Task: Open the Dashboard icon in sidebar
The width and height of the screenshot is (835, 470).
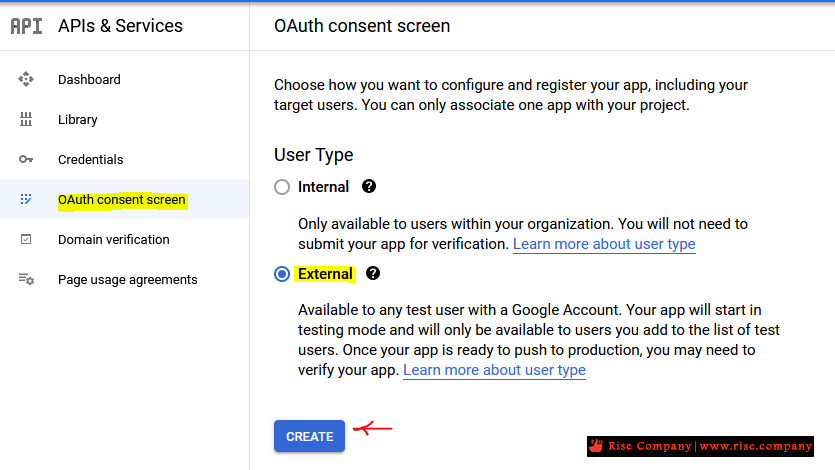Action: 26,79
